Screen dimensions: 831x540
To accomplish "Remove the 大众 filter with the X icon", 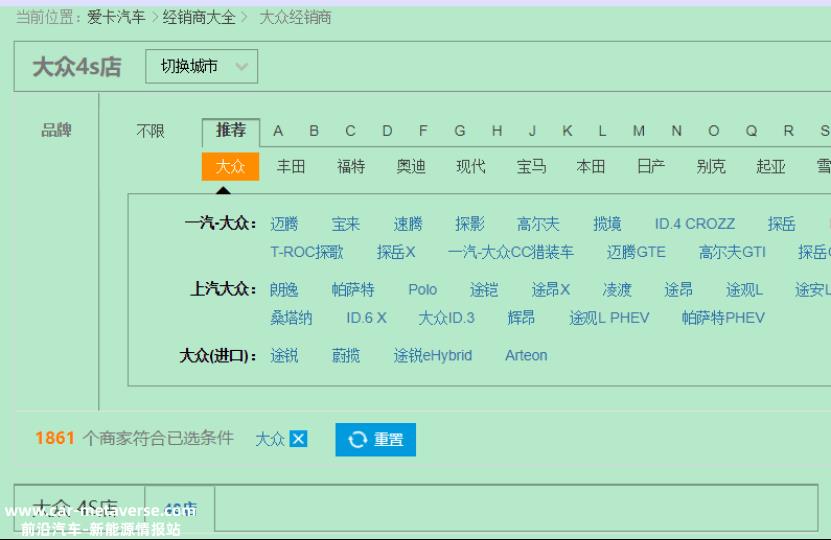I will pyautogui.click(x=298, y=439).
